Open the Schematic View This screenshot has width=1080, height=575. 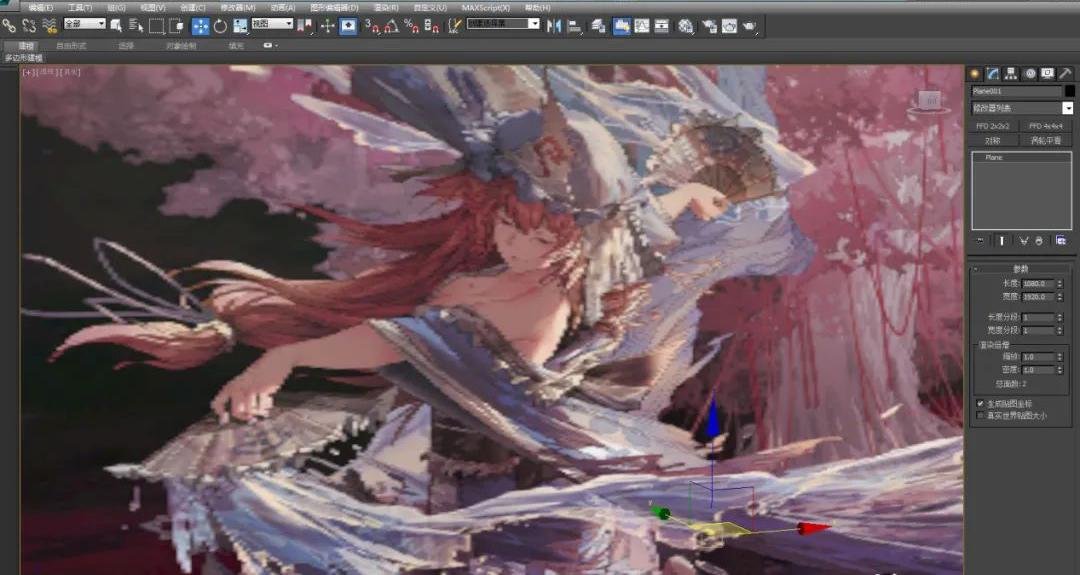(x=661, y=25)
